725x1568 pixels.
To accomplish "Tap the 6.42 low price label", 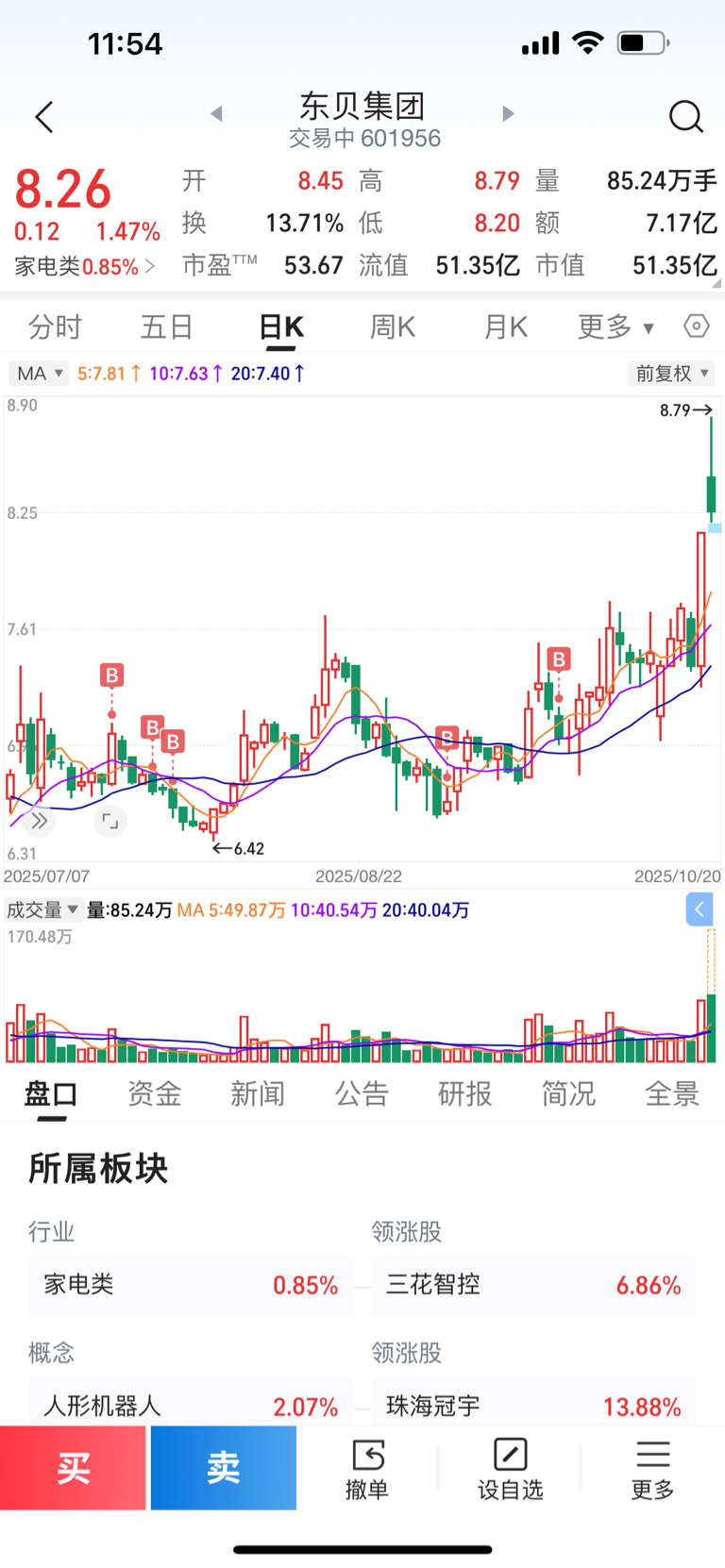I will (x=249, y=849).
